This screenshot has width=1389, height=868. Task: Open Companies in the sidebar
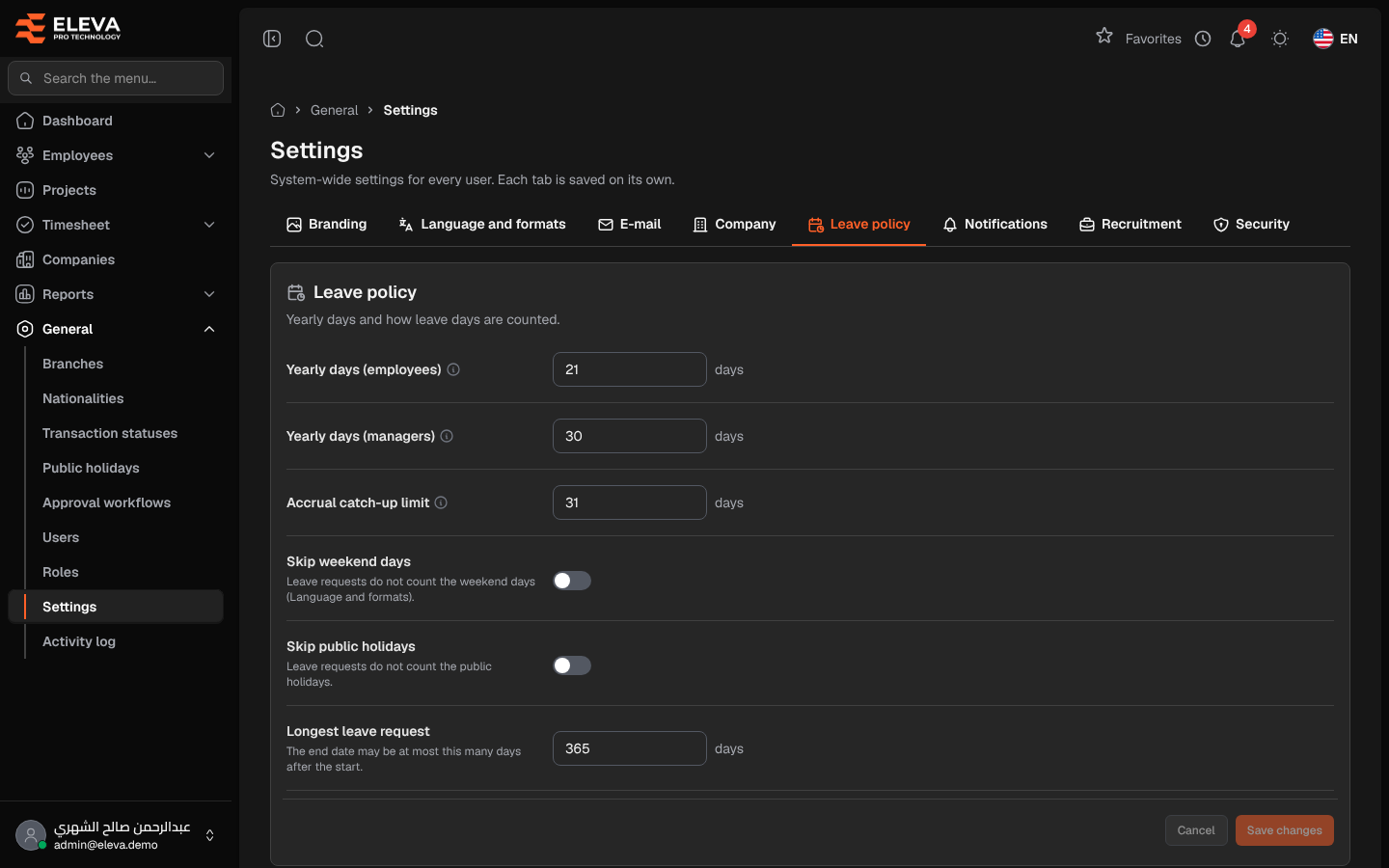pos(116,259)
